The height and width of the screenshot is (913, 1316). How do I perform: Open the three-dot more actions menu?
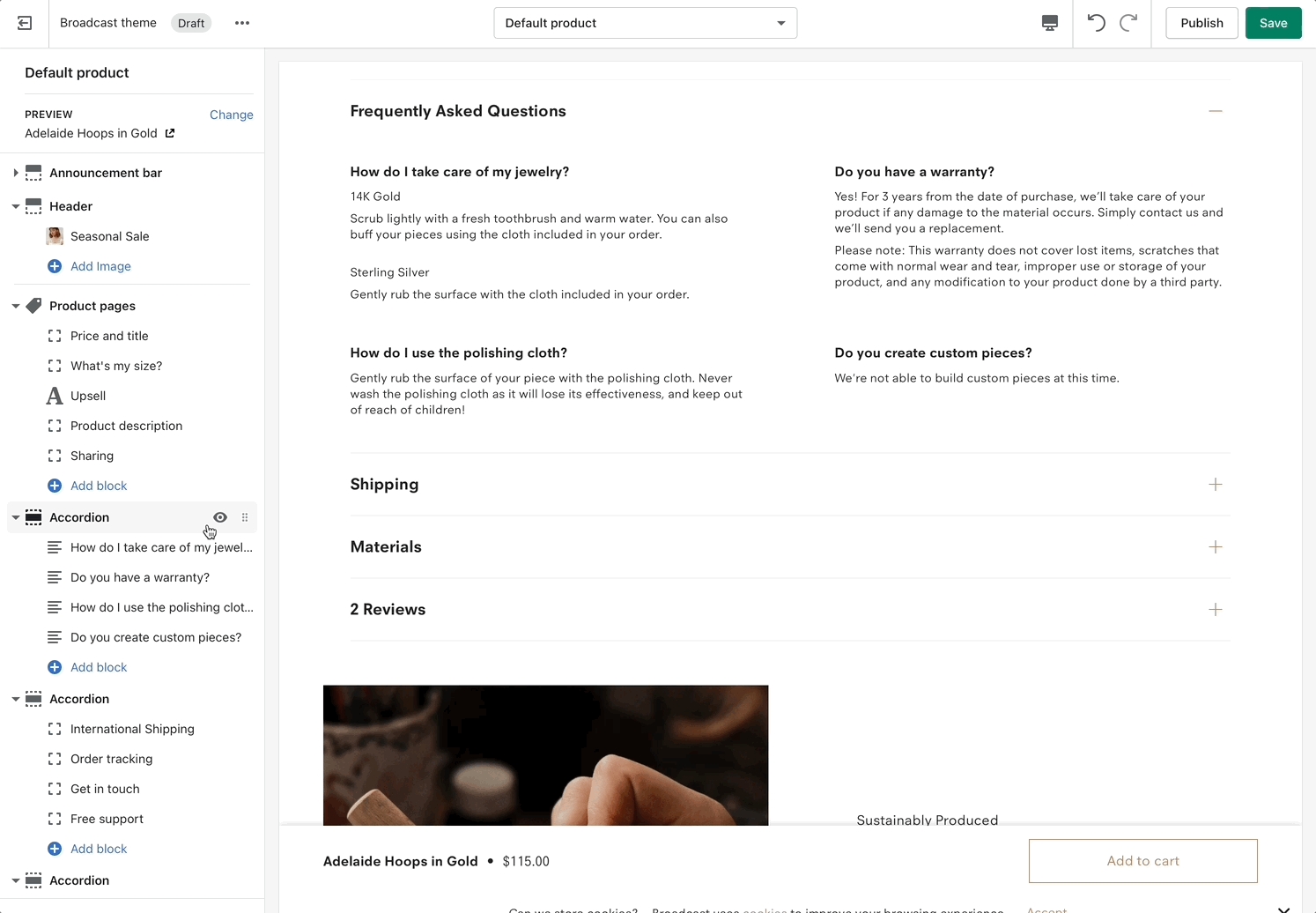[242, 23]
